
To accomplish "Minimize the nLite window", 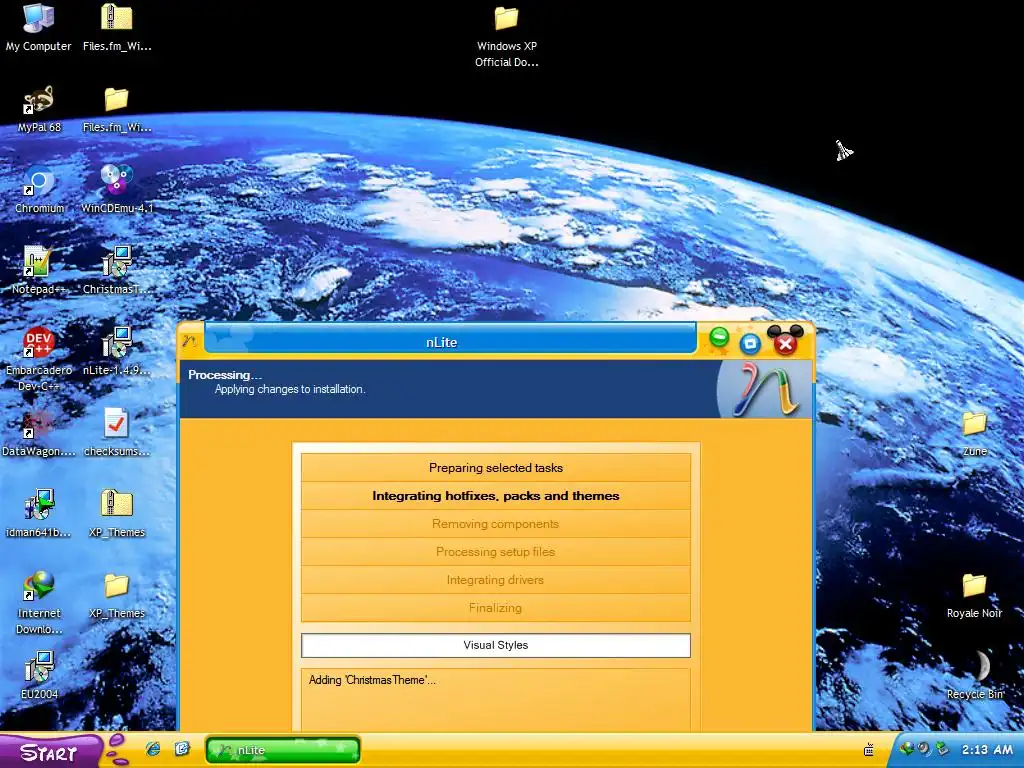I will [719, 338].
